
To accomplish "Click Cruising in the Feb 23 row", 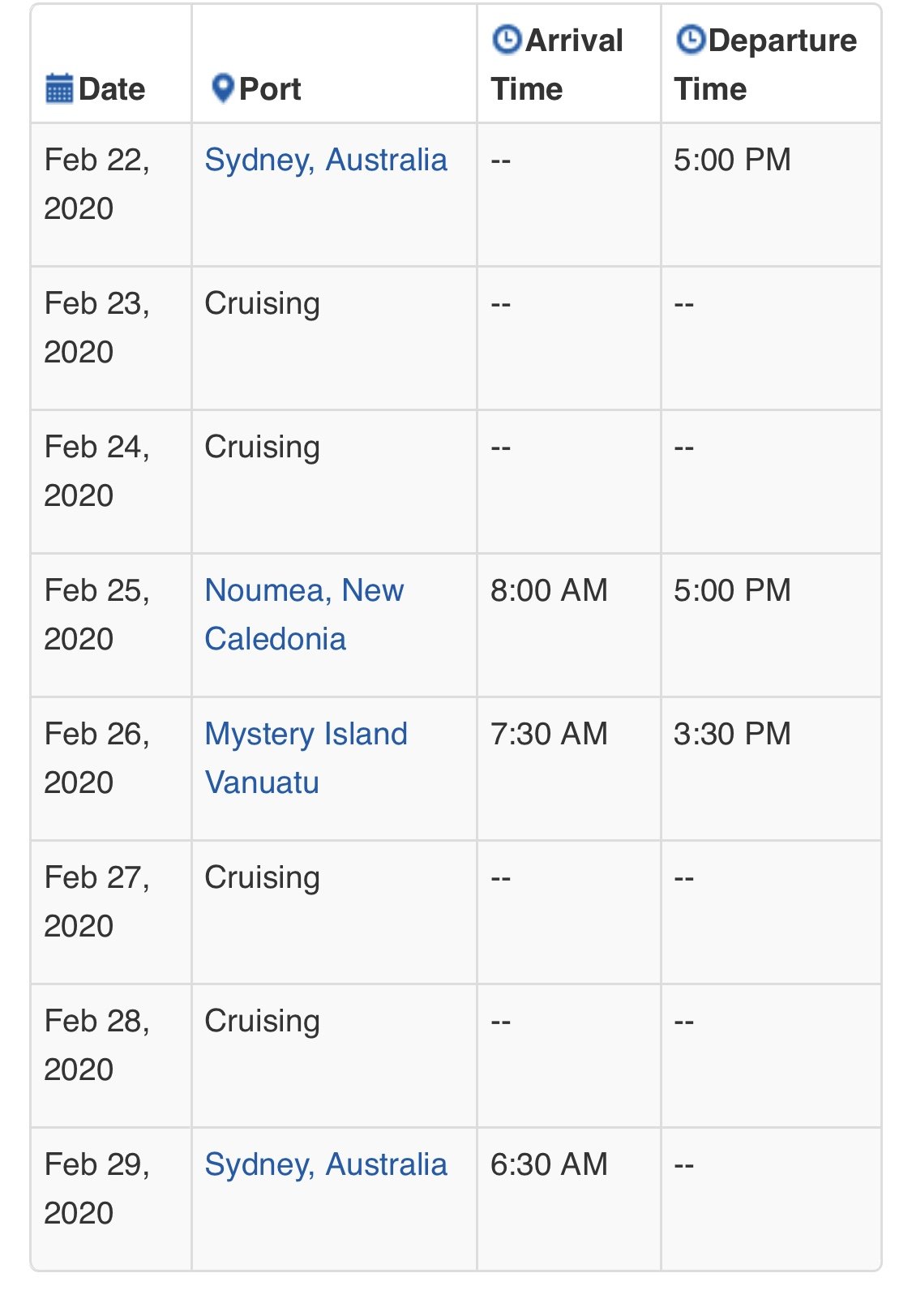I will coord(262,304).
